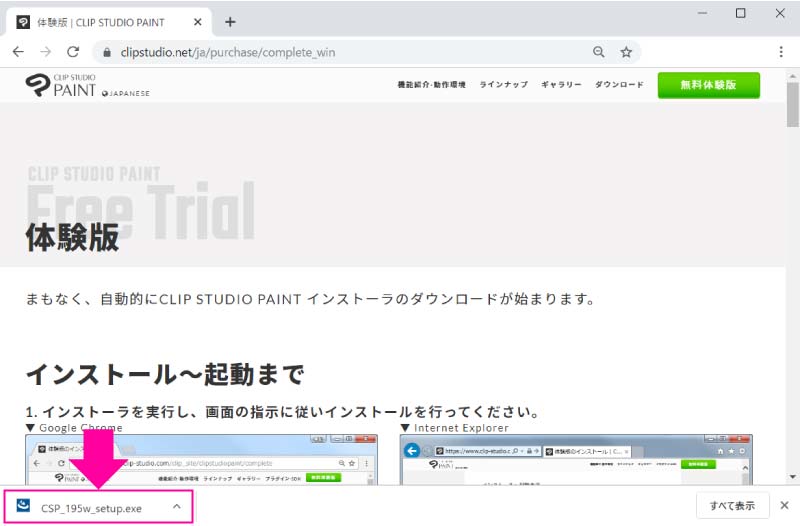This screenshot has height=526, width=800.
Task: Reload the page with refresh icon
Action: (x=73, y=52)
